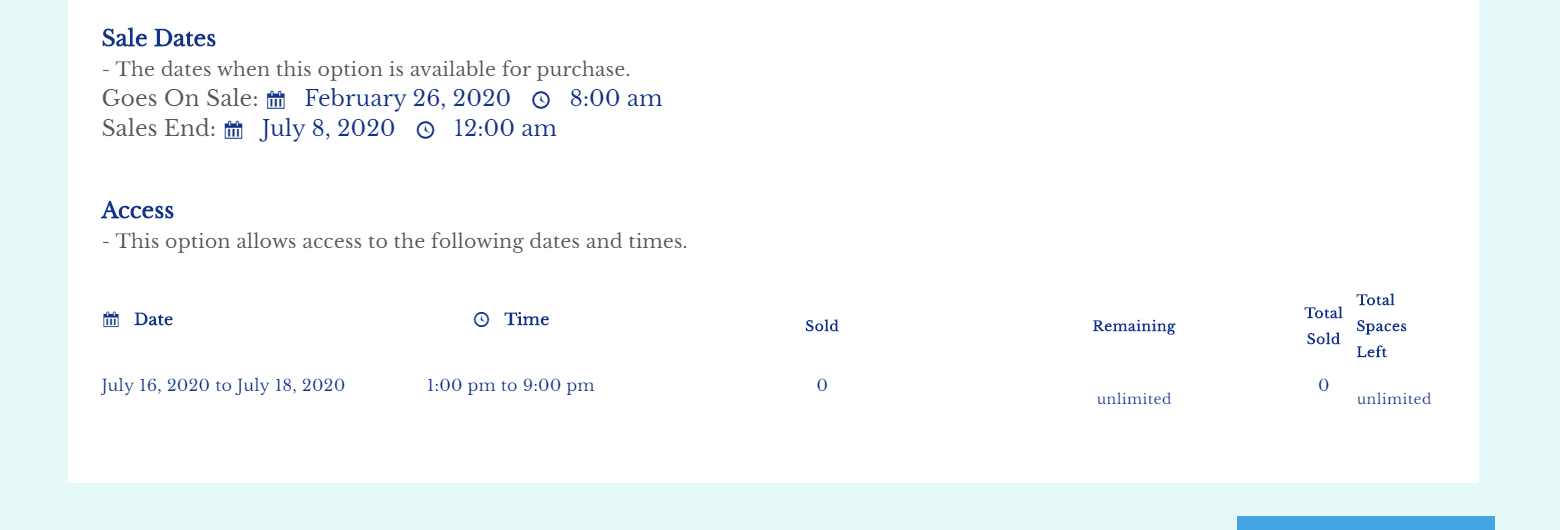Click the Remaining column header
This screenshot has height=530, width=1560.
pos(1133,326)
